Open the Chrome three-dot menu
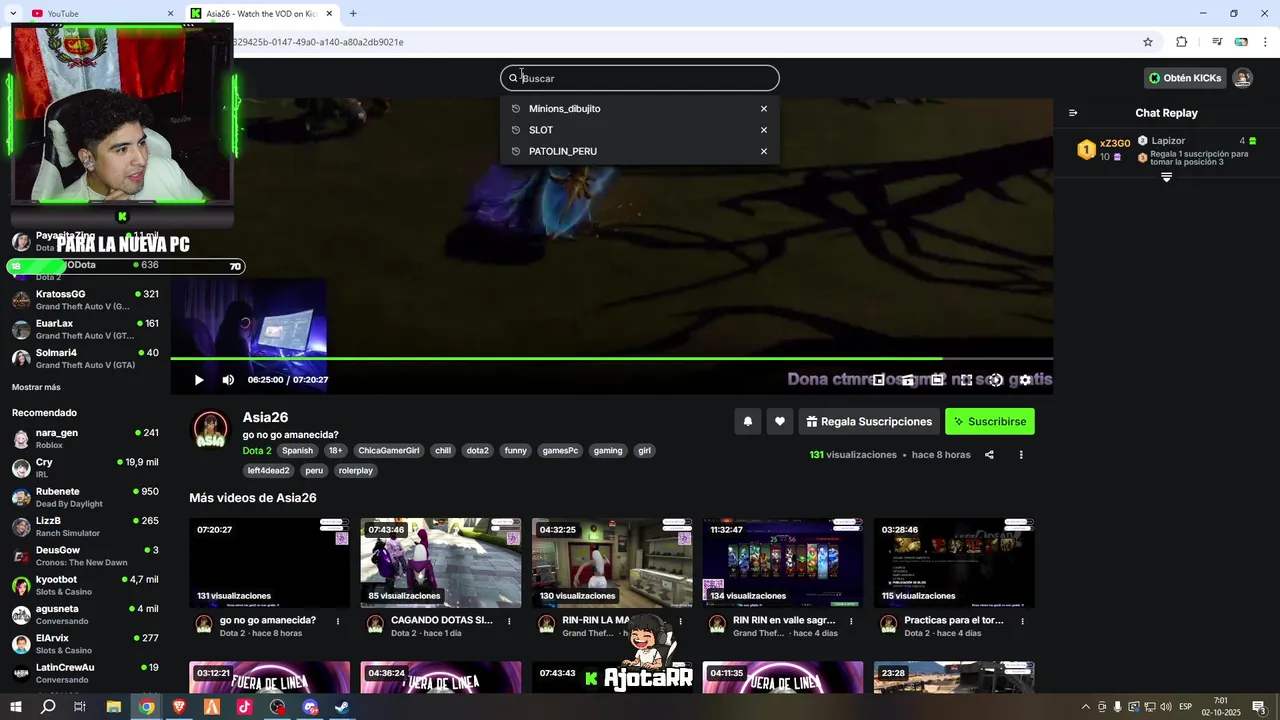 pyautogui.click(x=1266, y=42)
